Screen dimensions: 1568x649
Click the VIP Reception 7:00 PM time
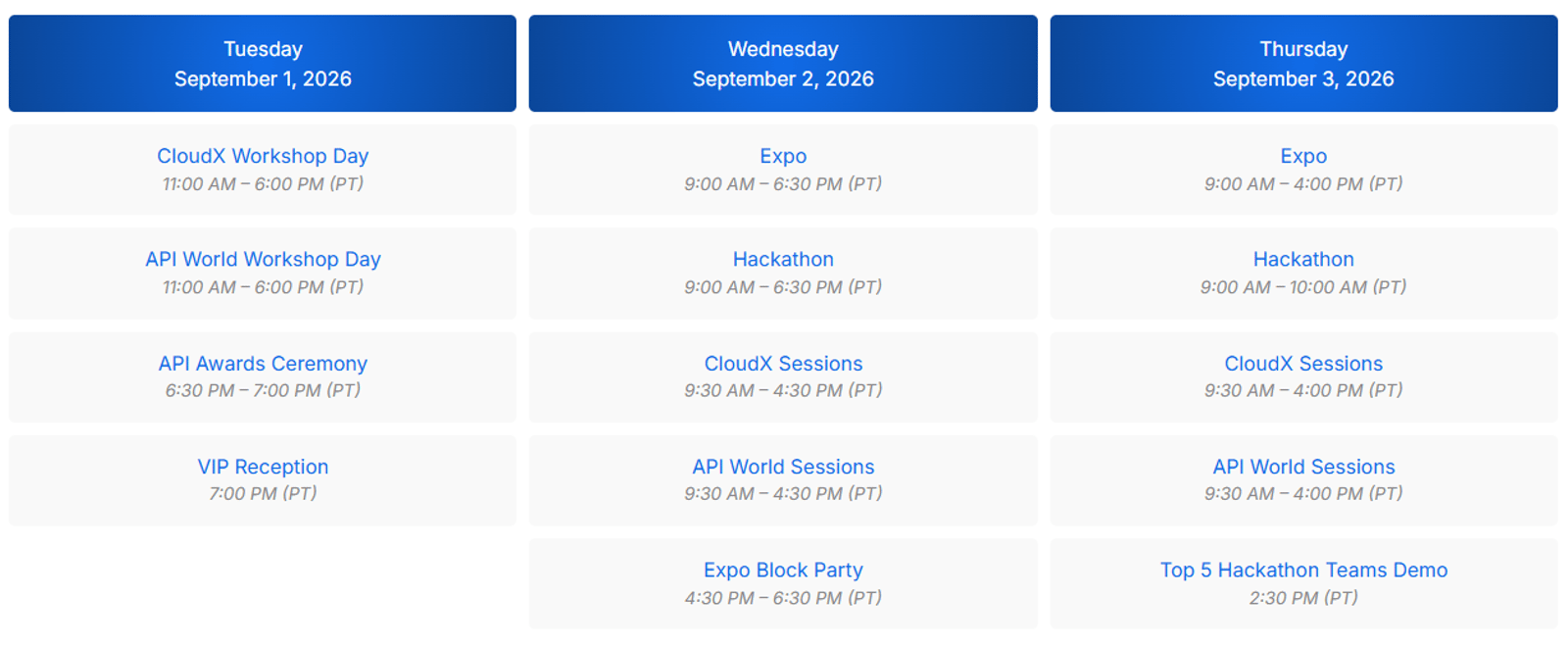[263, 493]
